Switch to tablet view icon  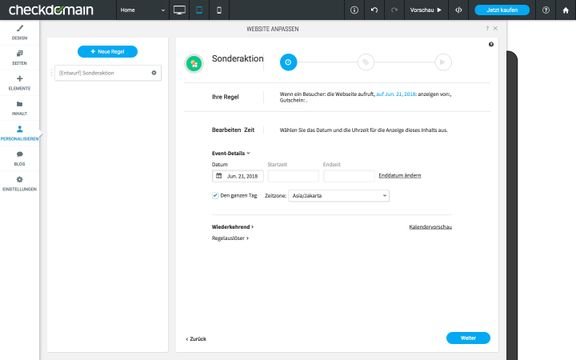click(199, 10)
